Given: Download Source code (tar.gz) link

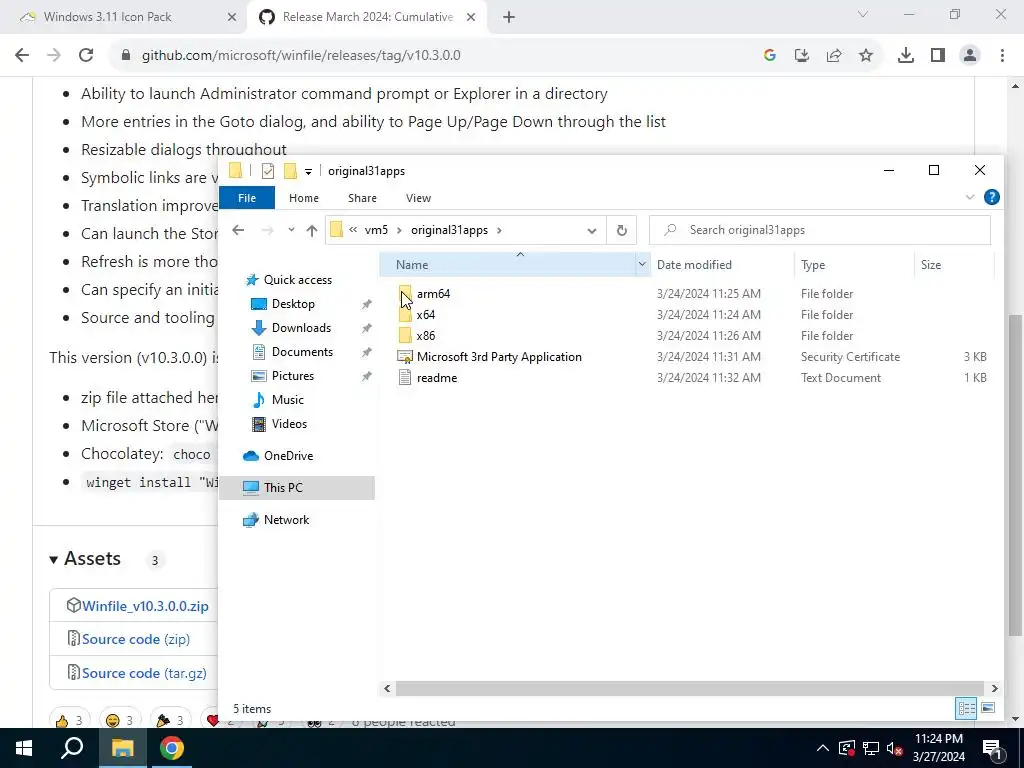Looking at the screenshot, I should pyautogui.click(x=144, y=673).
